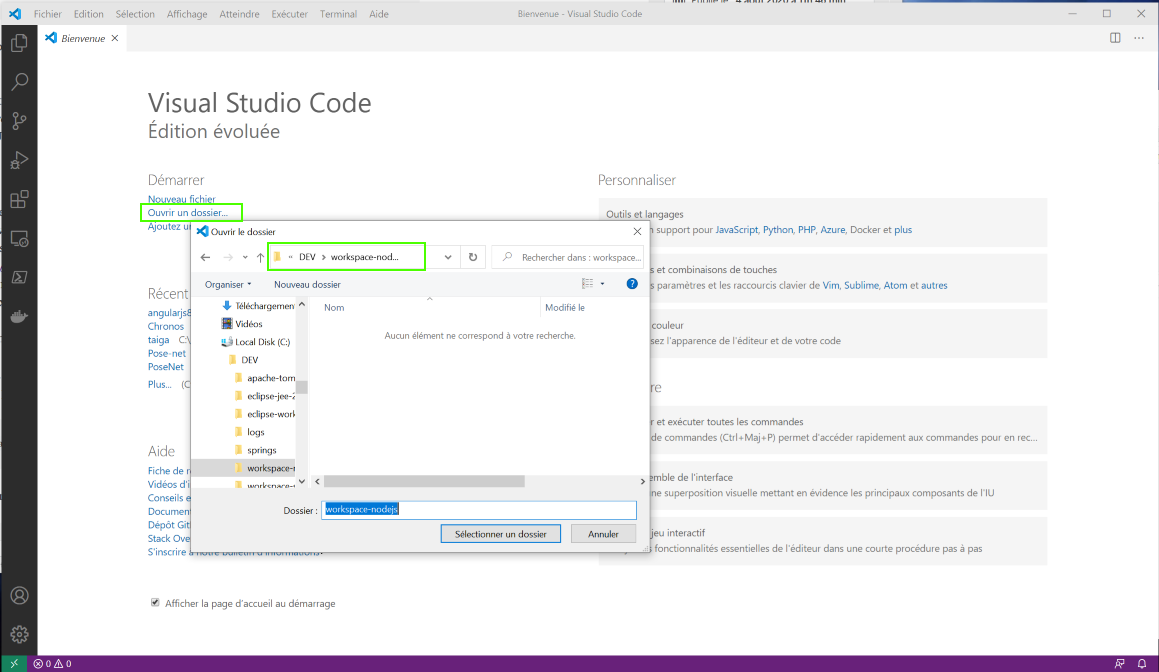Click the Python language link
1159x672 pixels.
778,230
